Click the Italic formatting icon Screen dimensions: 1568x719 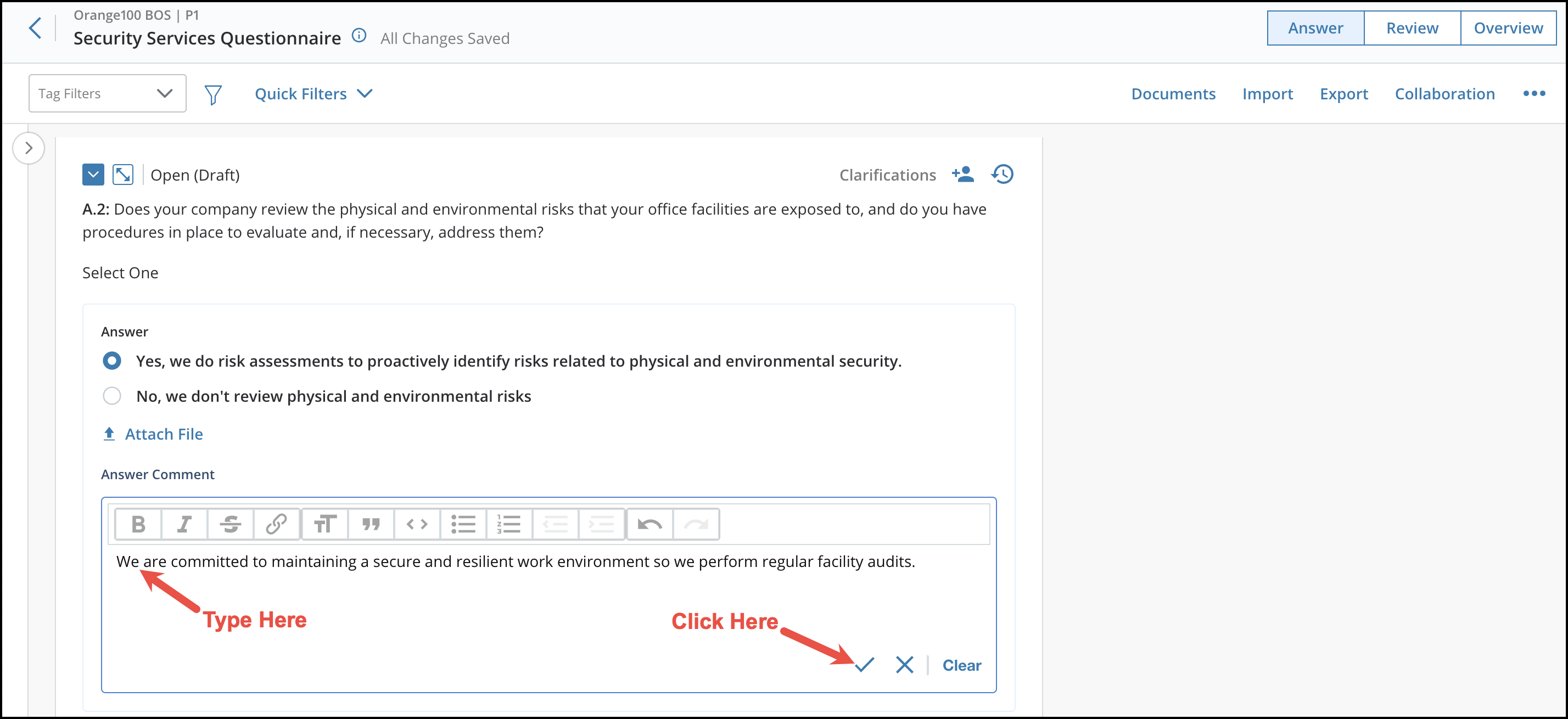click(184, 524)
